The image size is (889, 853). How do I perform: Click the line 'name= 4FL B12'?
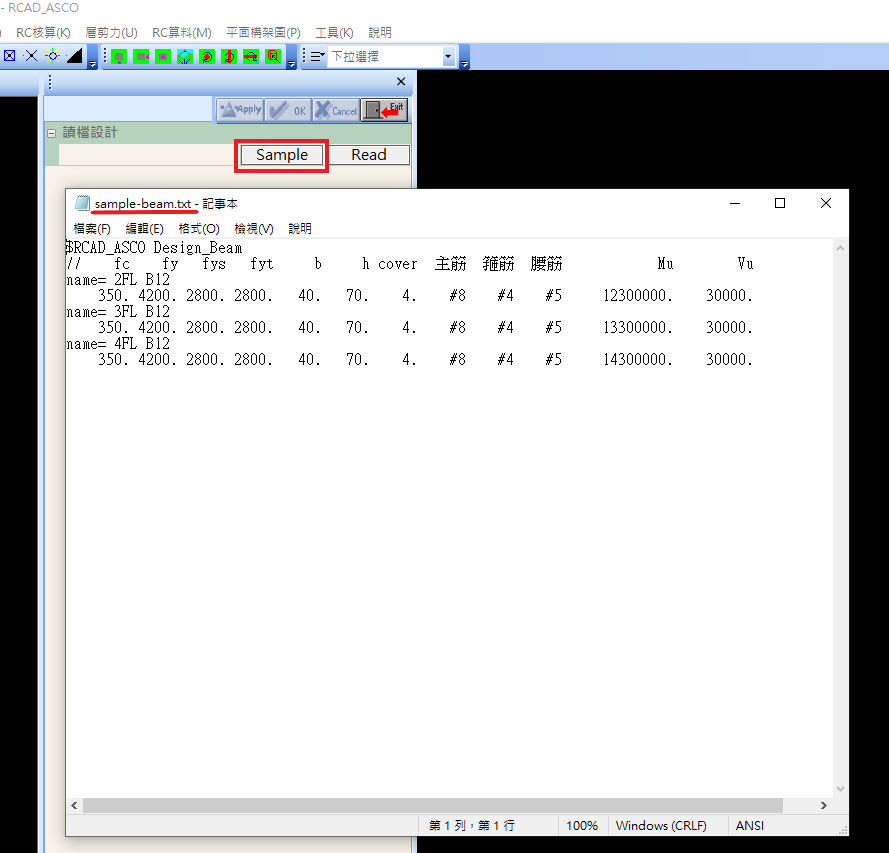point(118,343)
